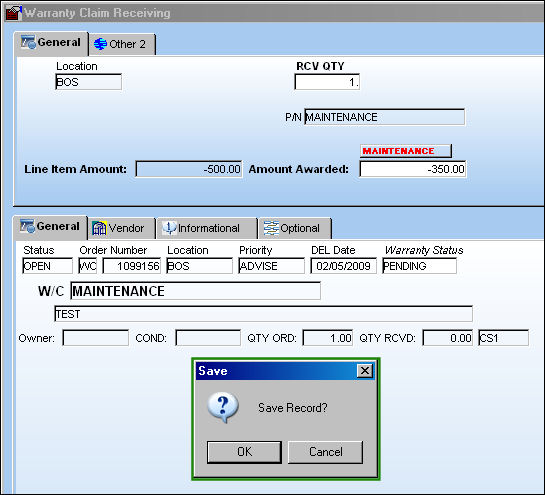Click the QTY RCVD field
The width and height of the screenshot is (545, 495).
[x=448, y=338]
